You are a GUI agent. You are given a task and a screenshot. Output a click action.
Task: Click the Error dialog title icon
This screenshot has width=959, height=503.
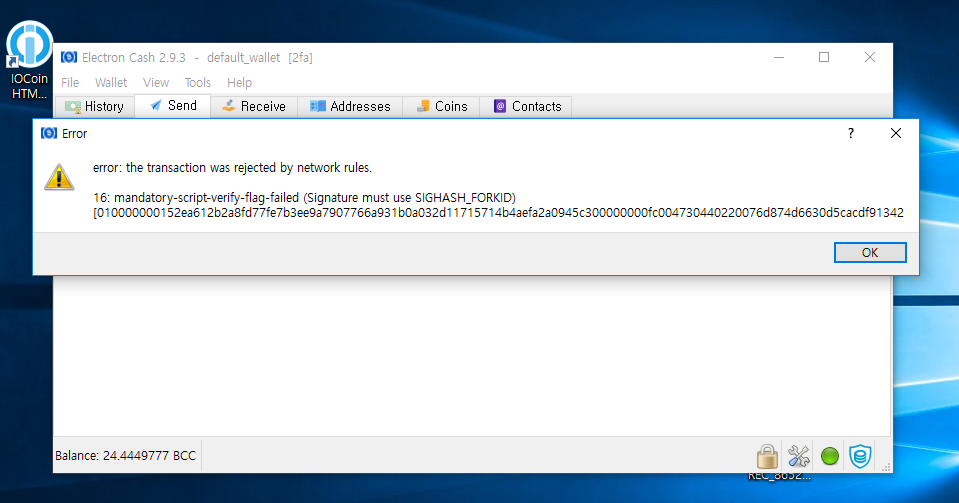48,133
